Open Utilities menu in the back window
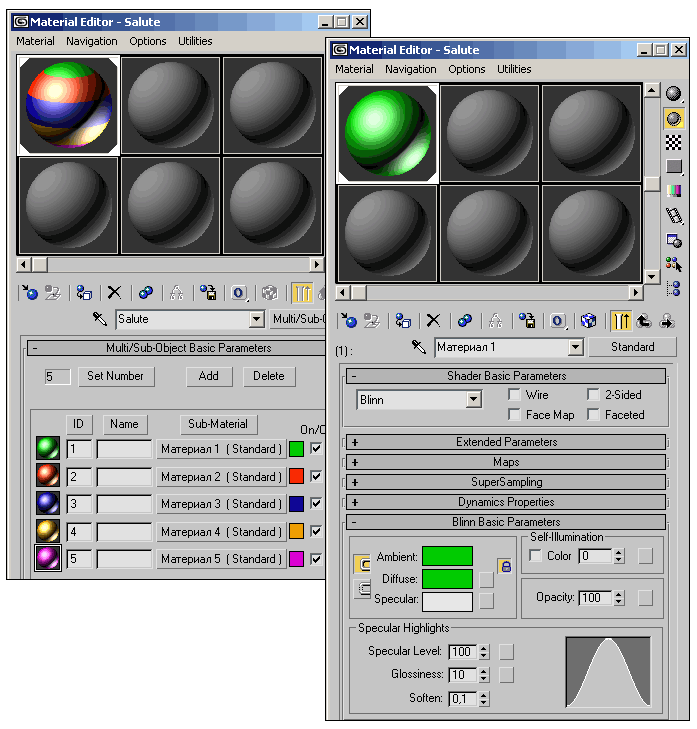The height and width of the screenshot is (729, 697). point(195,41)
